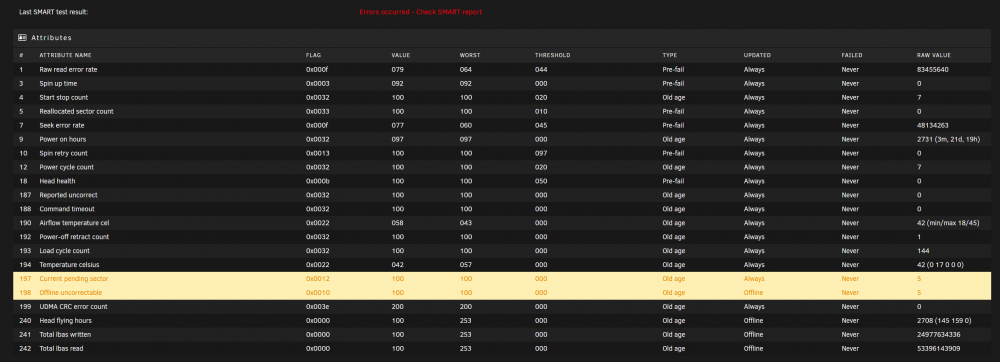Screen dimensions: 1000x362
Task: Select the 'Power on hours' attribute name
Action: [62, 139]
